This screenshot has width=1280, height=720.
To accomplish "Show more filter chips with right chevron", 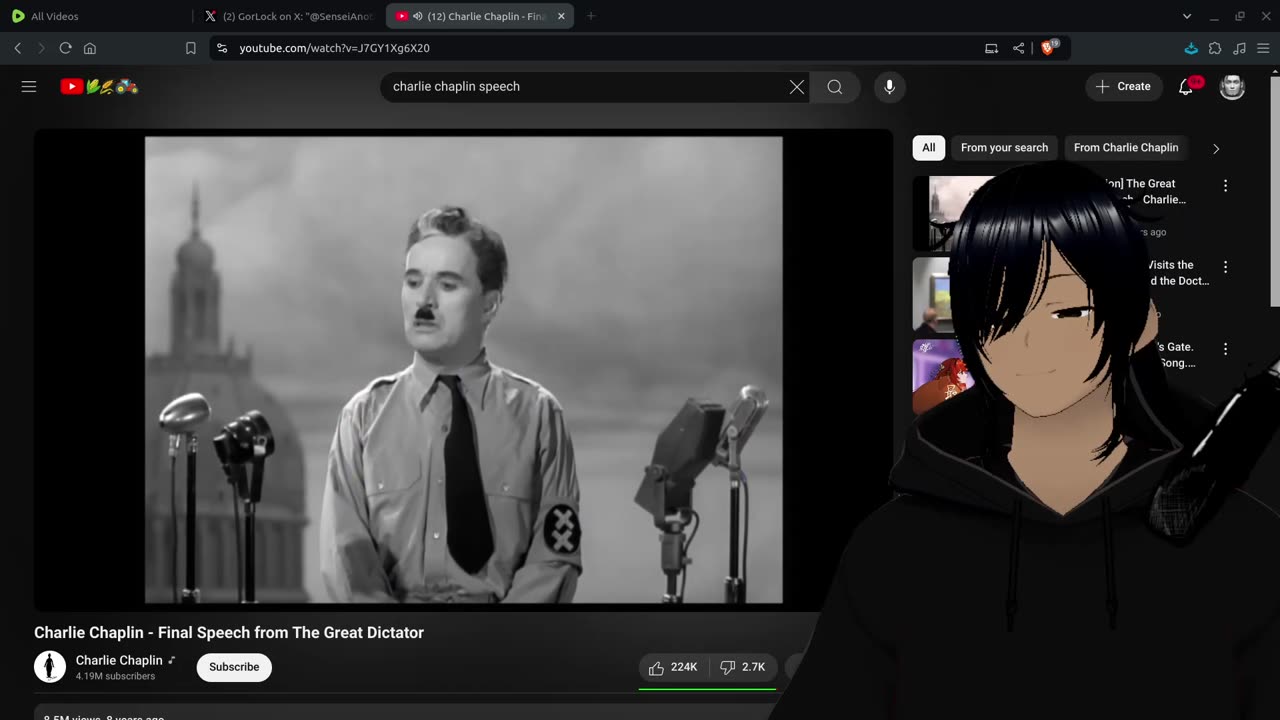I will 1216,148.
